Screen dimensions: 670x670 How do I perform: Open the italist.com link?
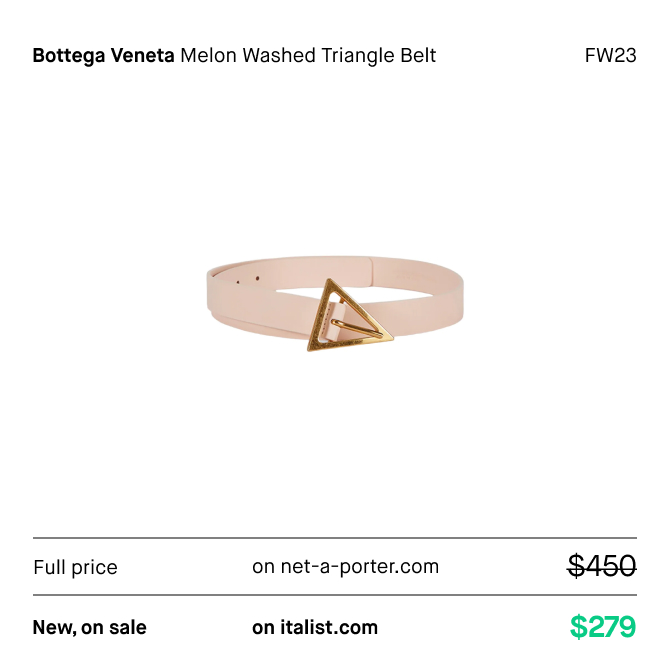(x=315, y=627)
